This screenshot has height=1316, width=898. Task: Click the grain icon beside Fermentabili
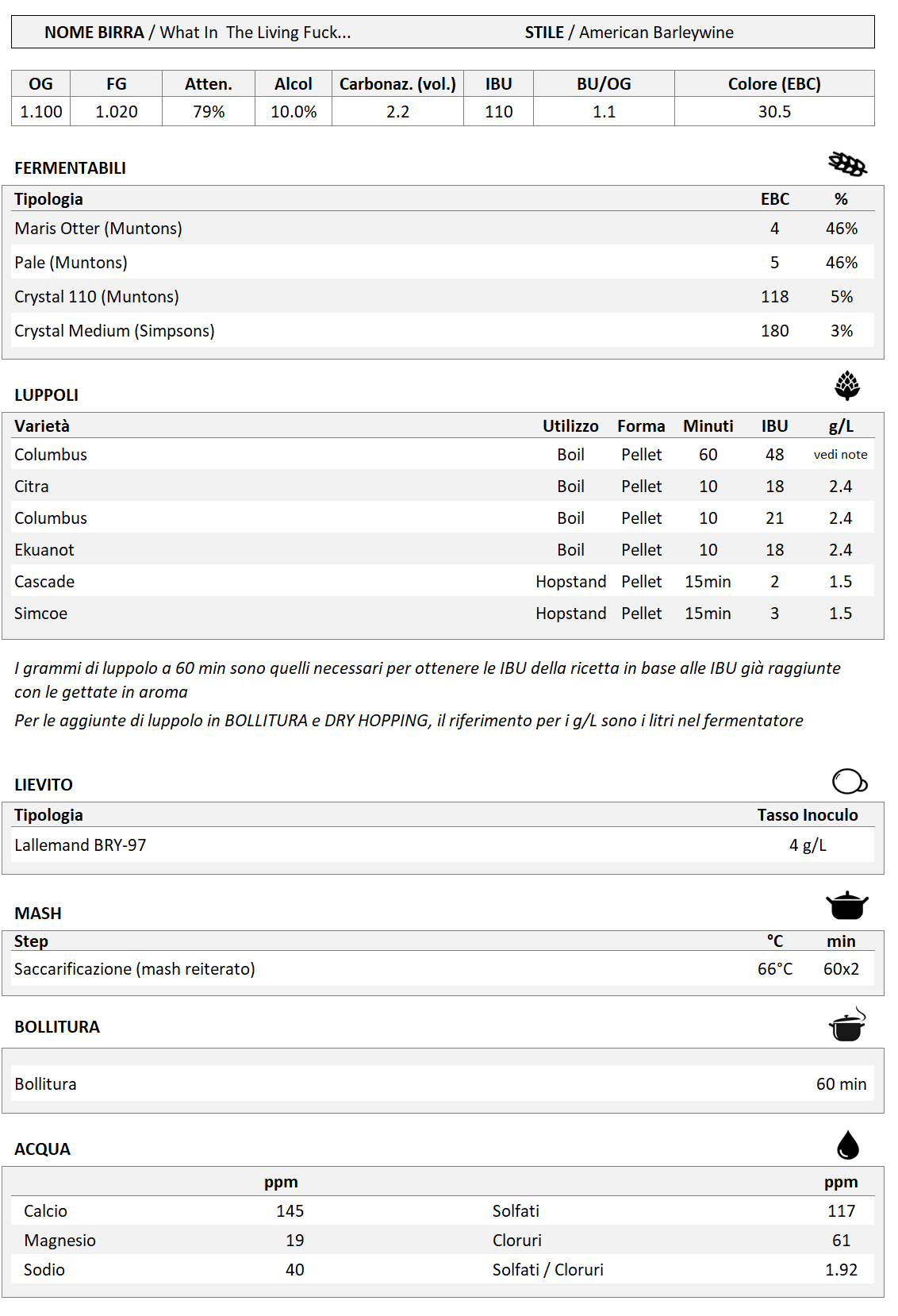(x=847, y=164)
